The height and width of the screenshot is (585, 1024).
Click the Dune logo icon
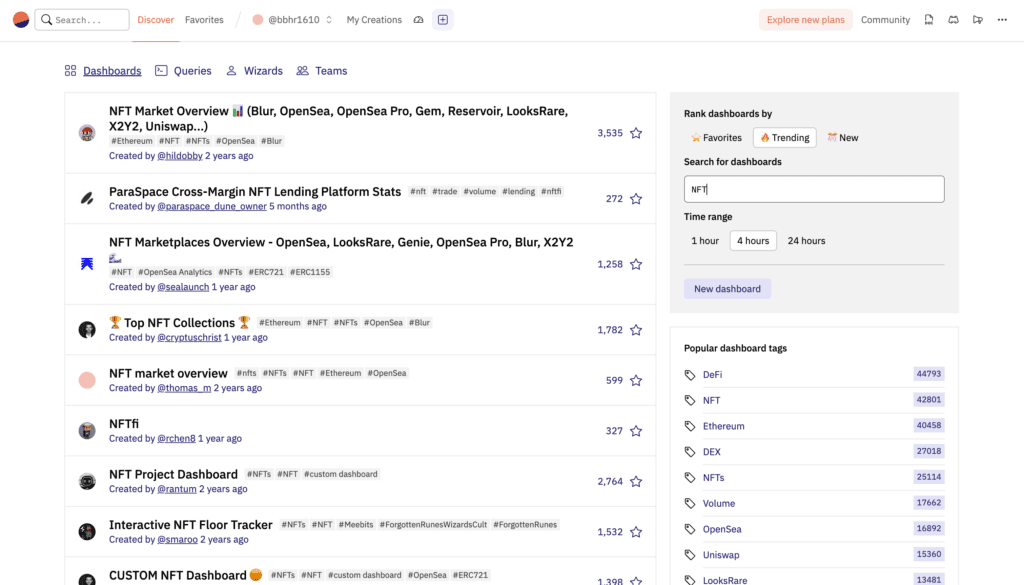coord(21,20)
